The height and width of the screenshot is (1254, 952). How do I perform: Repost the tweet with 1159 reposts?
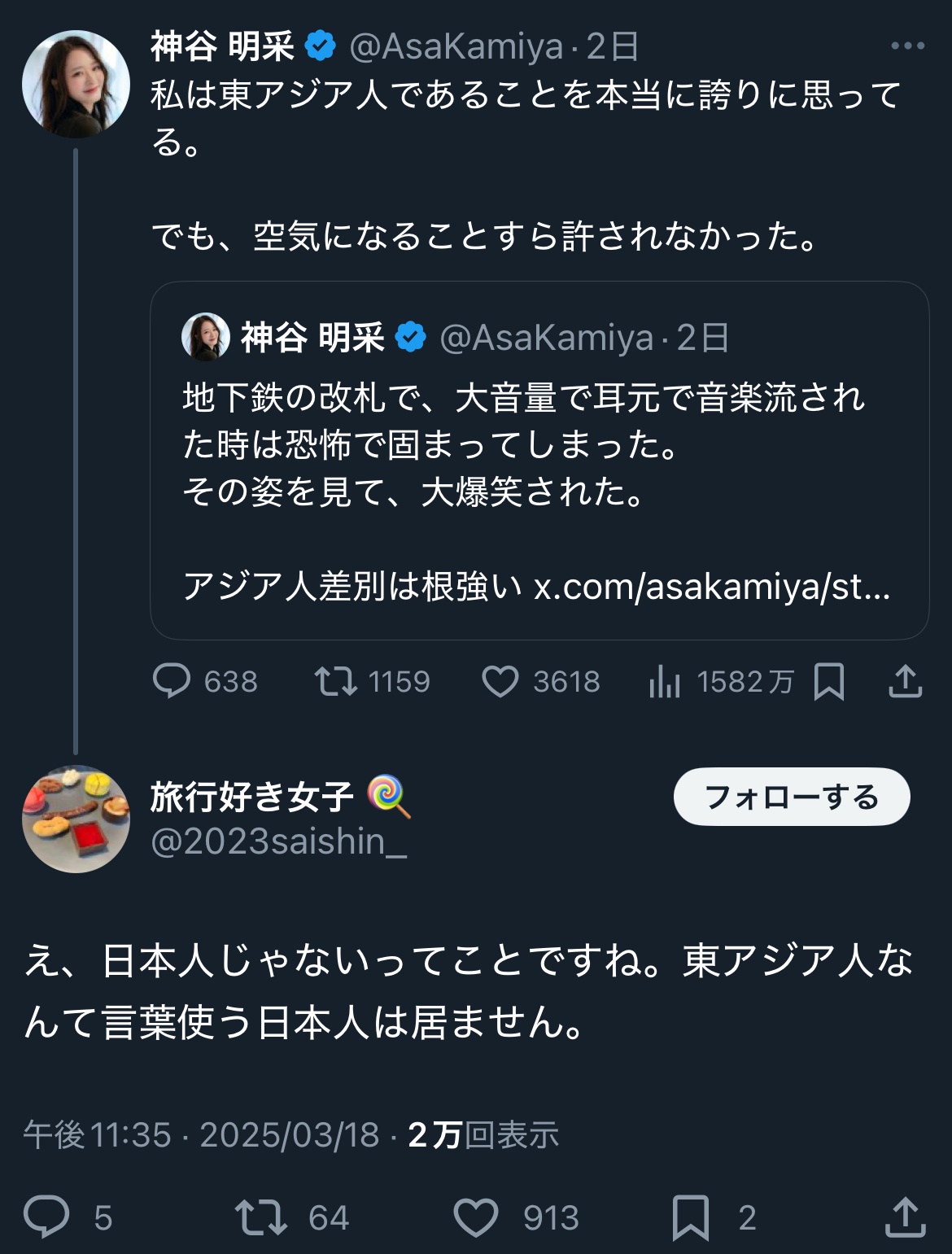336,681
